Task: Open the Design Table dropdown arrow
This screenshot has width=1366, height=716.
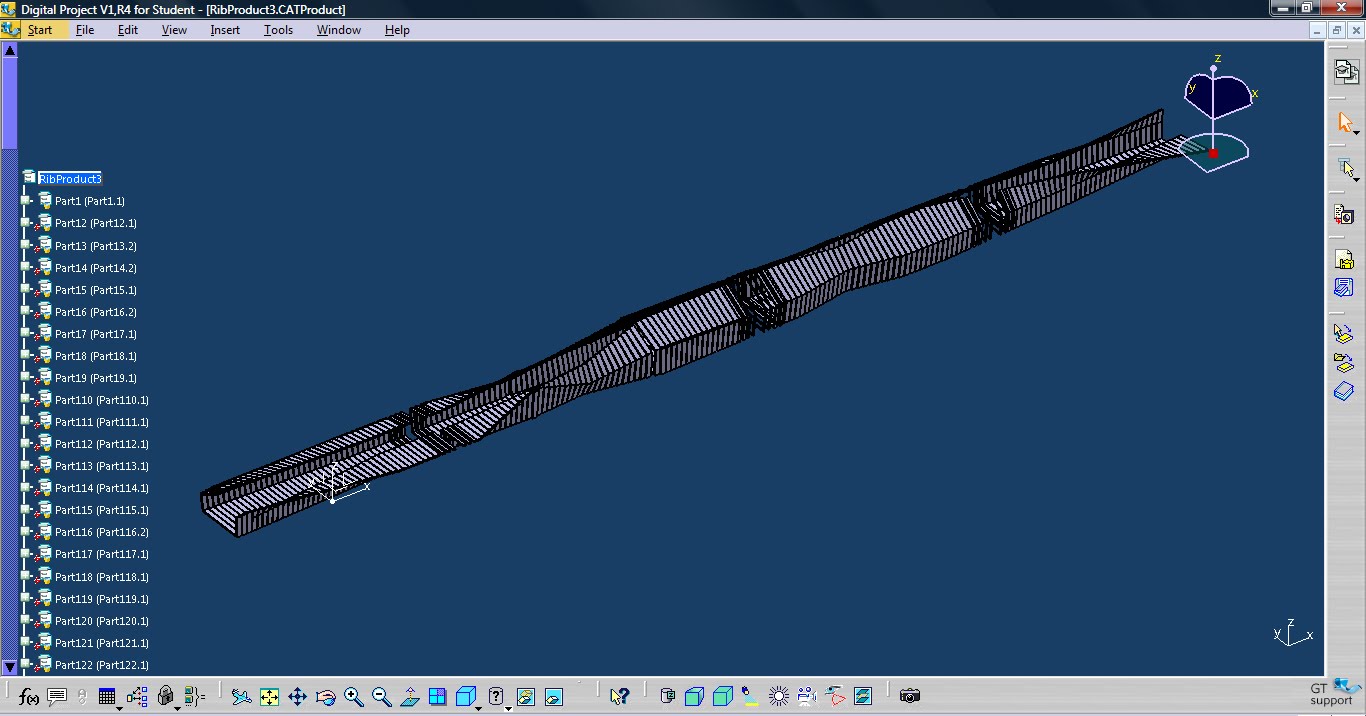Action: coord(119,708)
